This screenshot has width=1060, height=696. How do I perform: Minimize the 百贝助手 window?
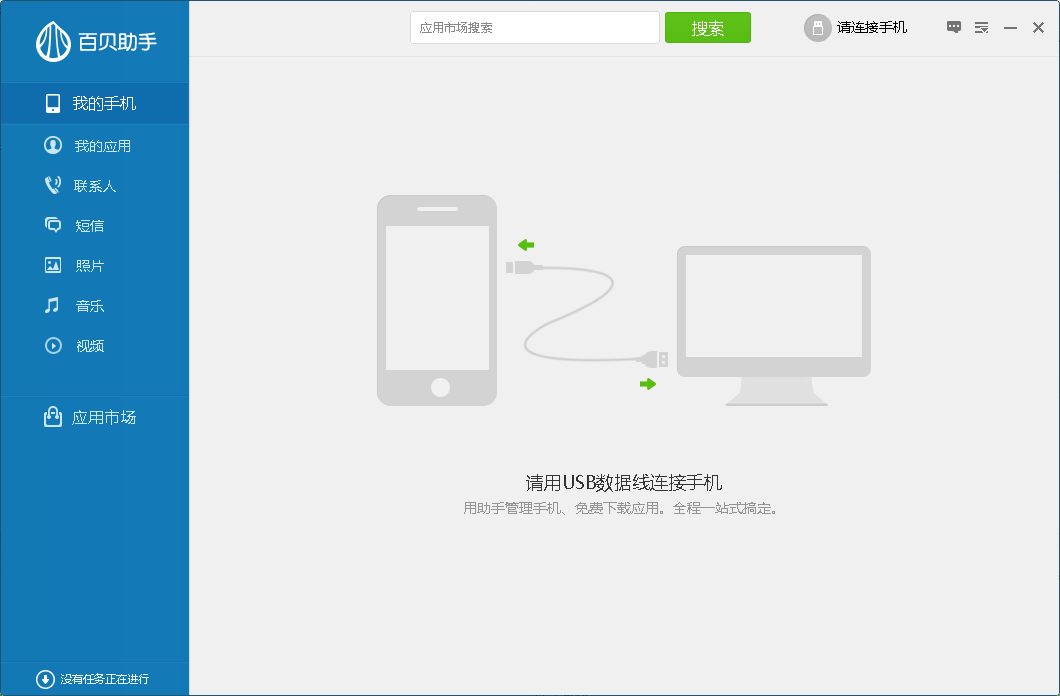1011,28
